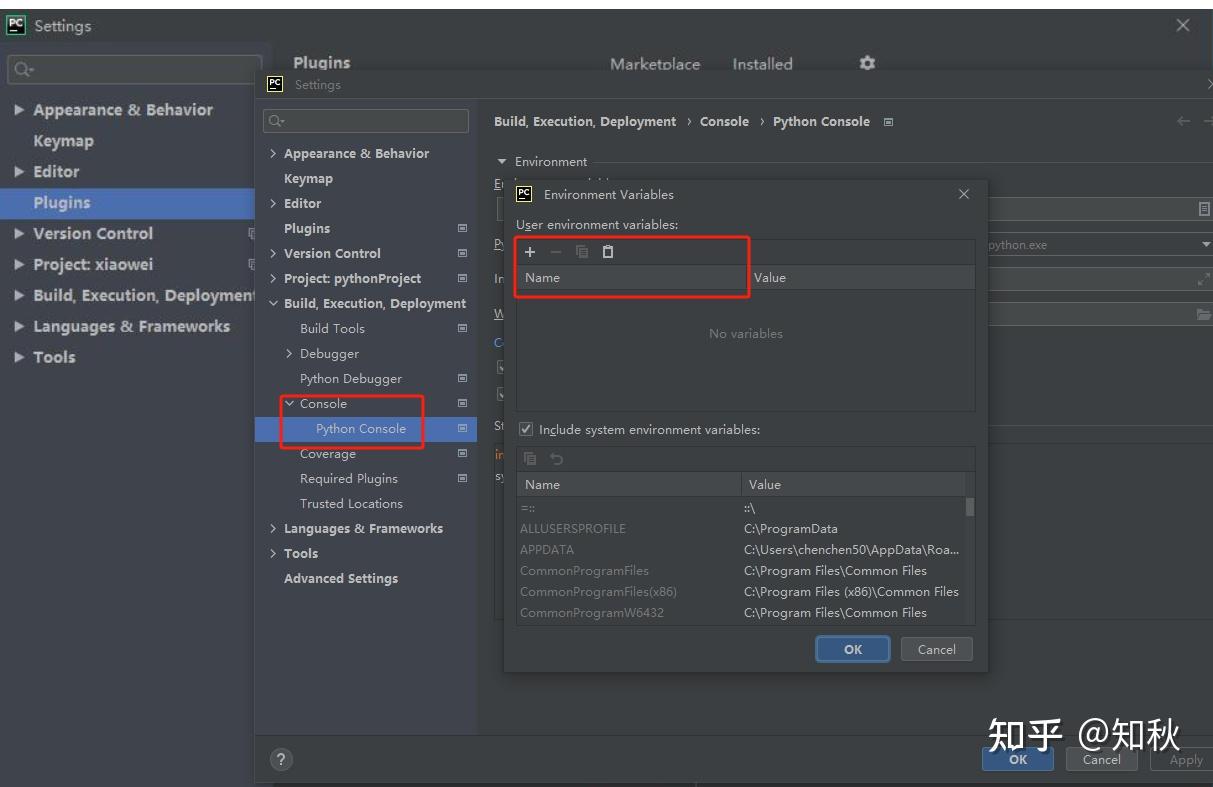Click Cancel in Environment Variables dialog
The height and width of the screenshot is (787, 1213).
pyautogui.click(x=937, y=649)
